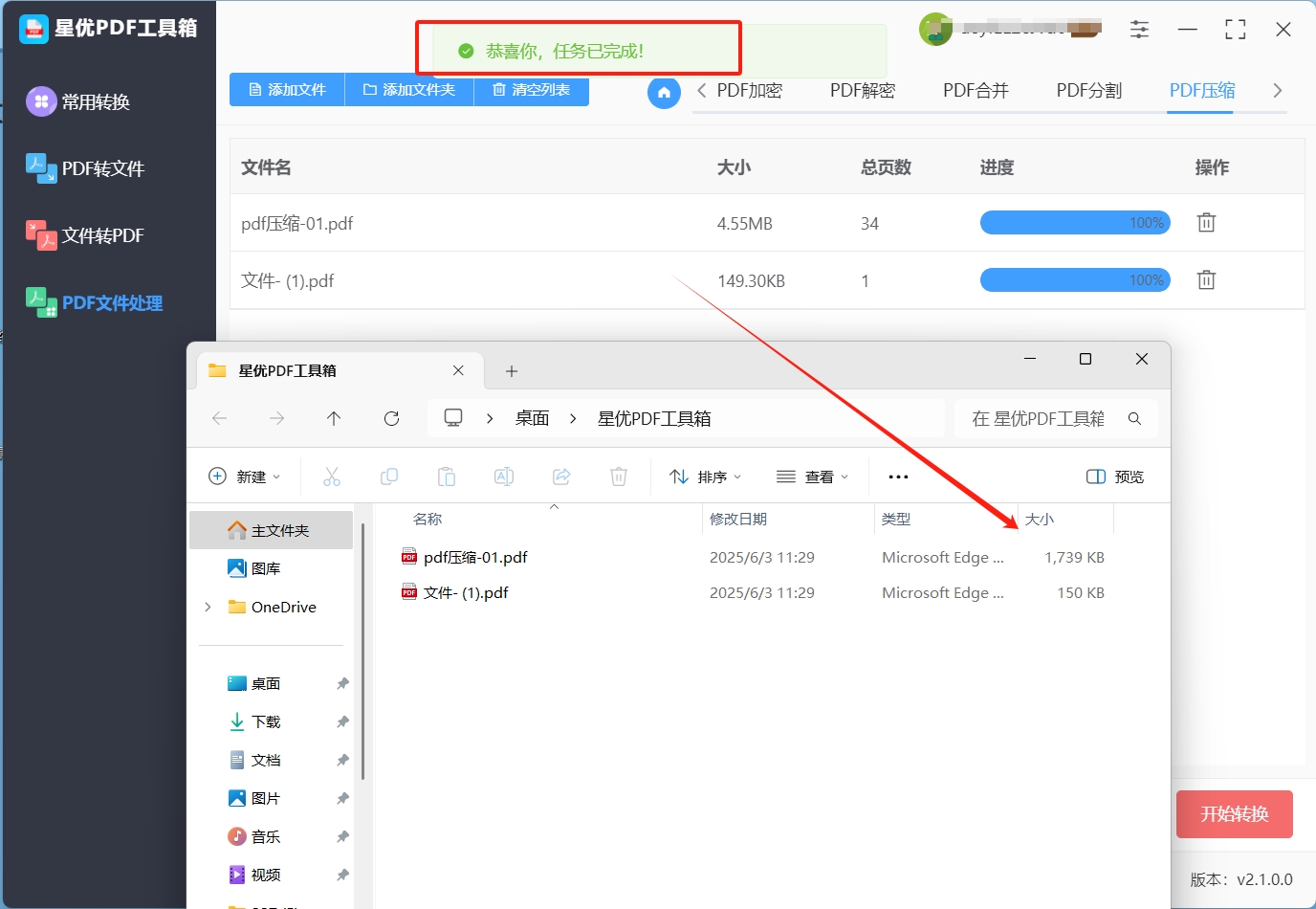Toggle the 预览 pane in Explorer

[1115, 477]
